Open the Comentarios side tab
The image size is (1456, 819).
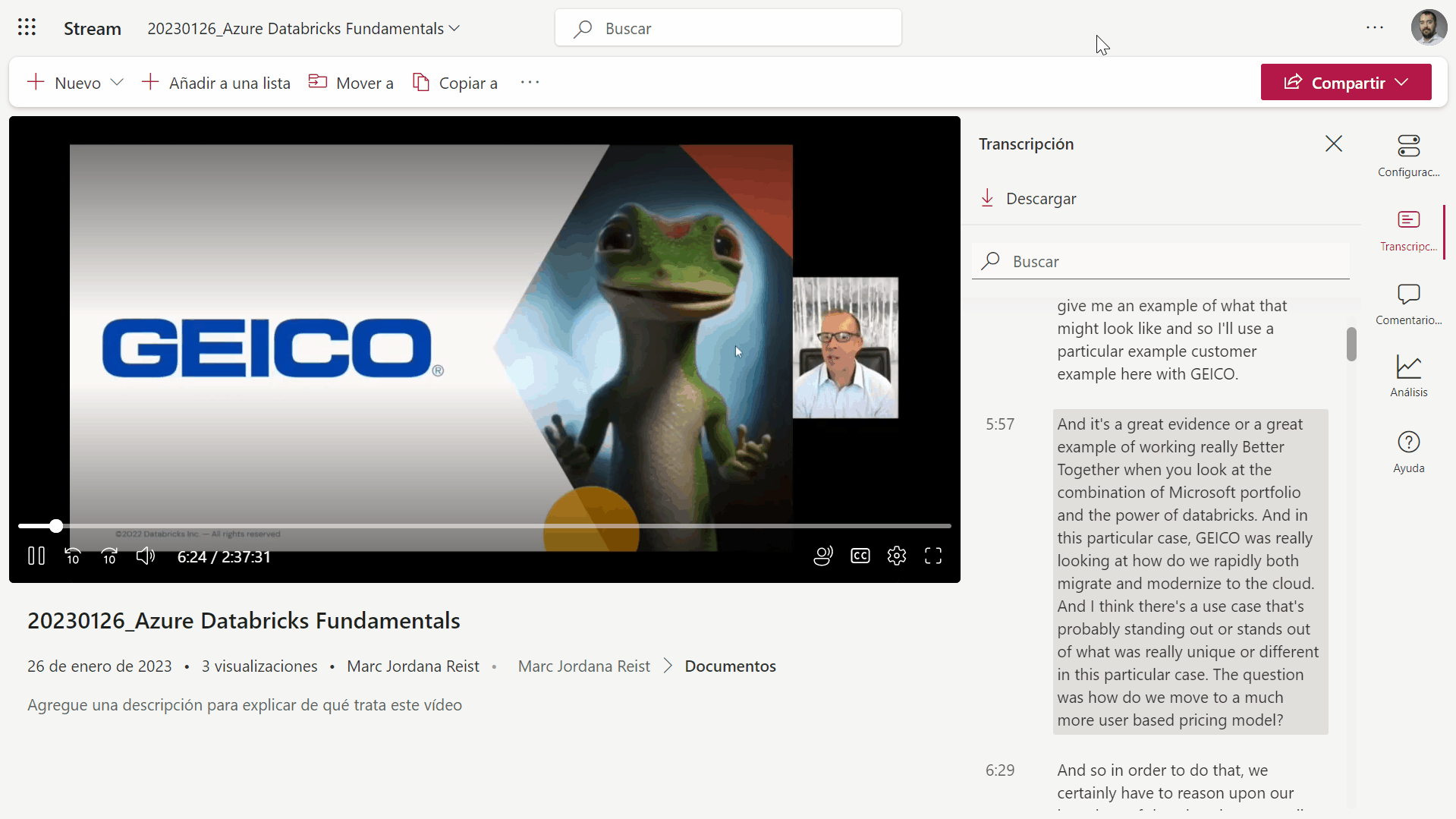click(1409, 304)
